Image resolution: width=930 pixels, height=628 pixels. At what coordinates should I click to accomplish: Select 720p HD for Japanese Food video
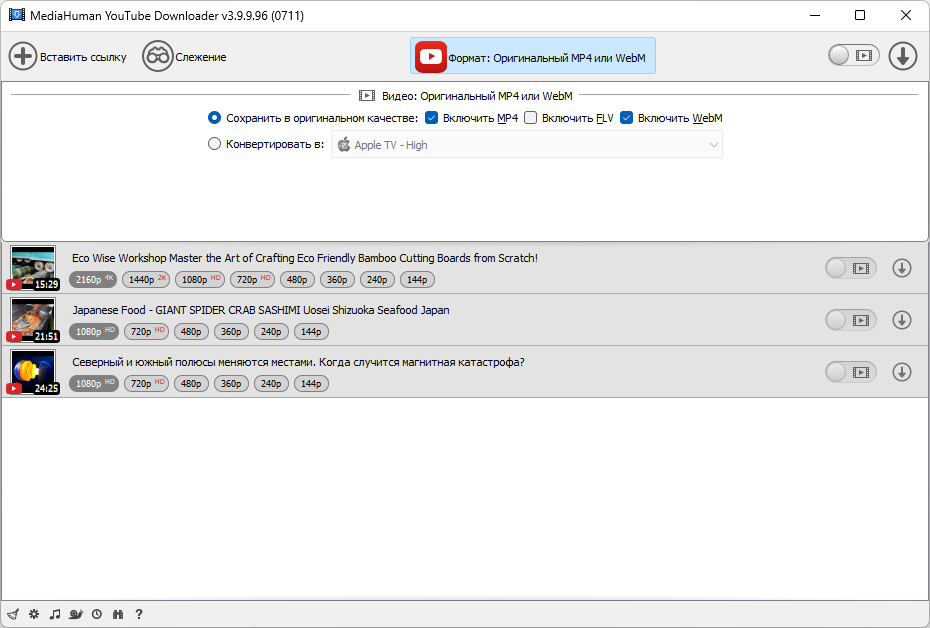tap(146, 331)
